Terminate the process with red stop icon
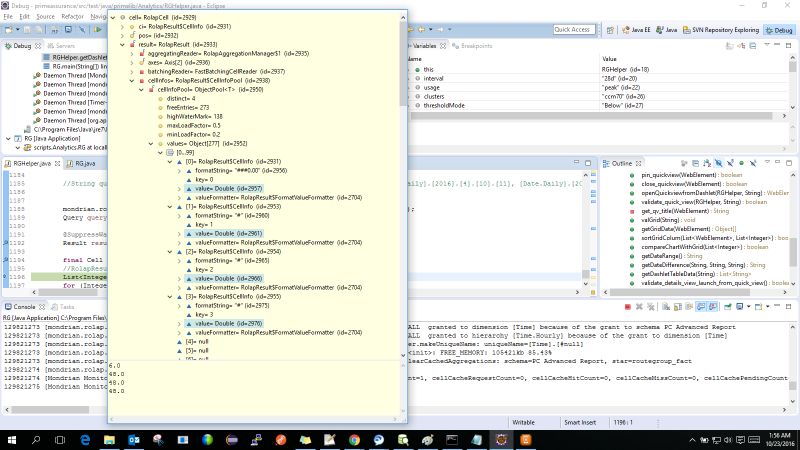 [628, 307]
